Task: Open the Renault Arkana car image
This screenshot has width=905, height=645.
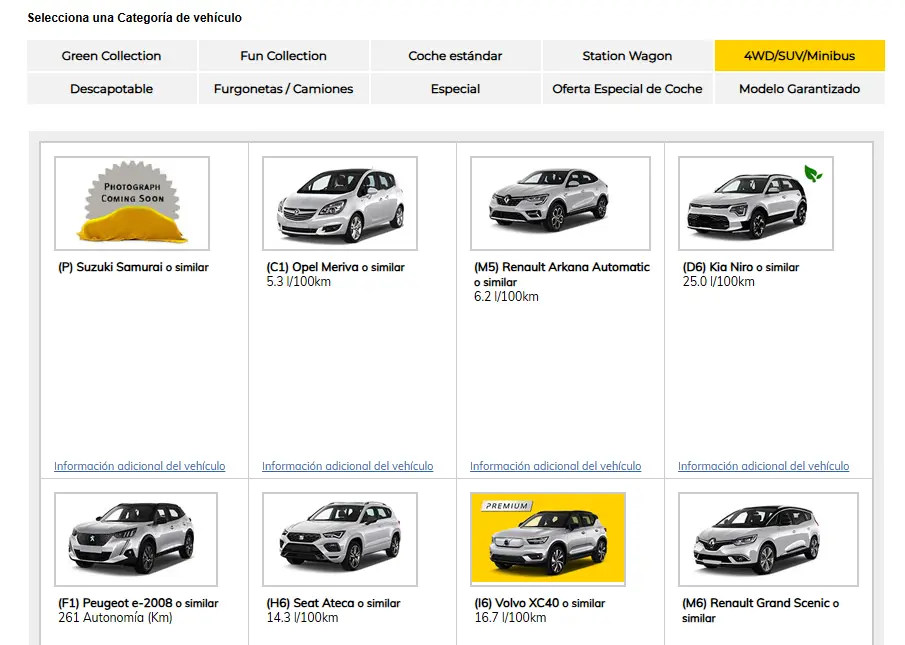Action: [560, 203]
